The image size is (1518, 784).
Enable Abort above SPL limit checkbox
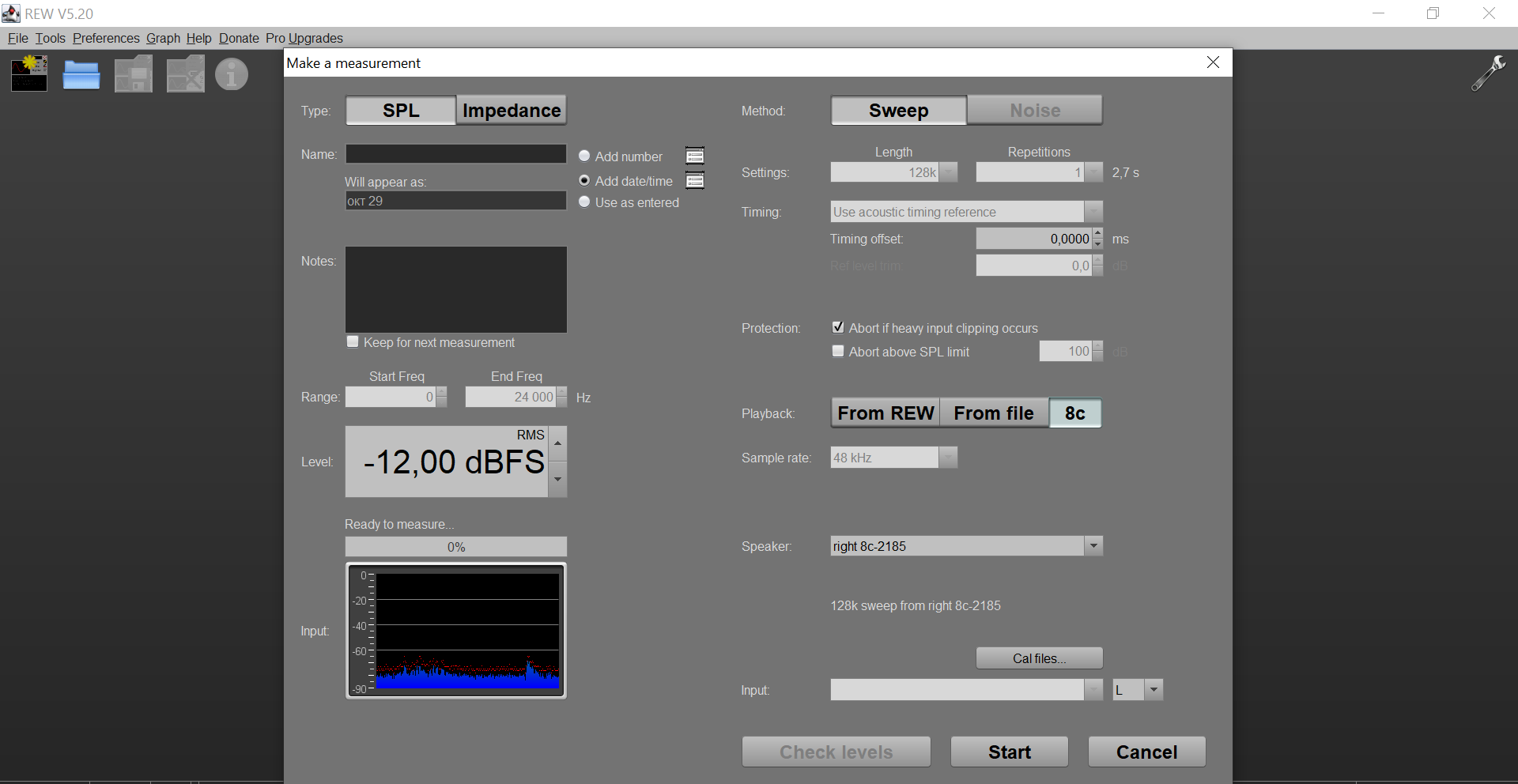tap(838, 352)
